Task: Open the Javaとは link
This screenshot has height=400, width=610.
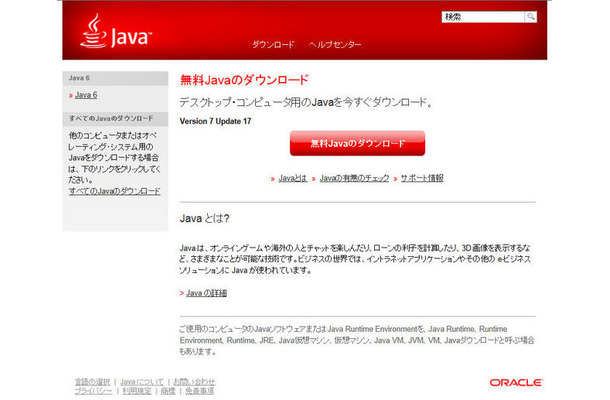Action: pos(293,178)
